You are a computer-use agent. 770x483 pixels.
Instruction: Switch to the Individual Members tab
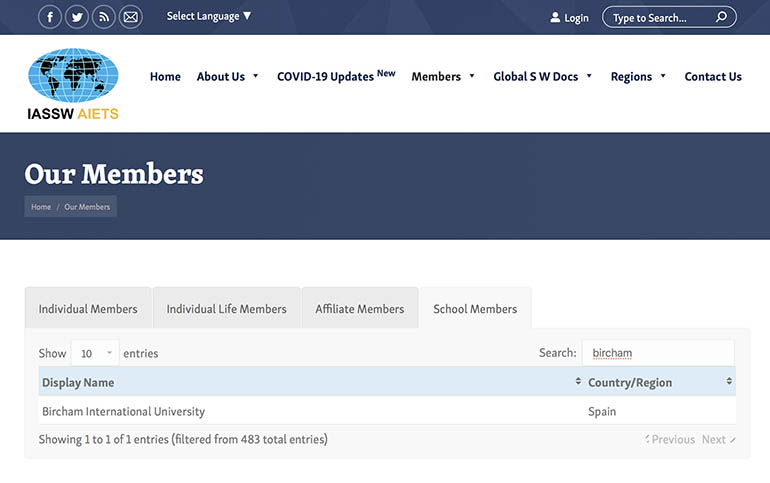point(88,308)
